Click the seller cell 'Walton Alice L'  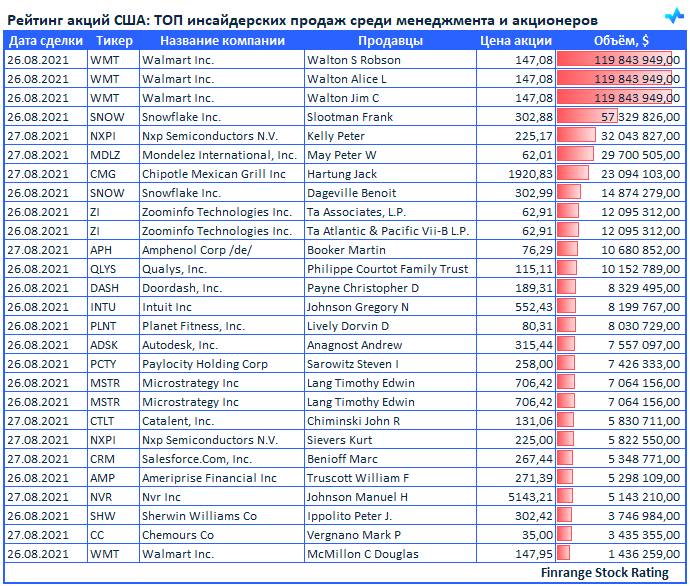pyautogui.click(x=347, y=79)
